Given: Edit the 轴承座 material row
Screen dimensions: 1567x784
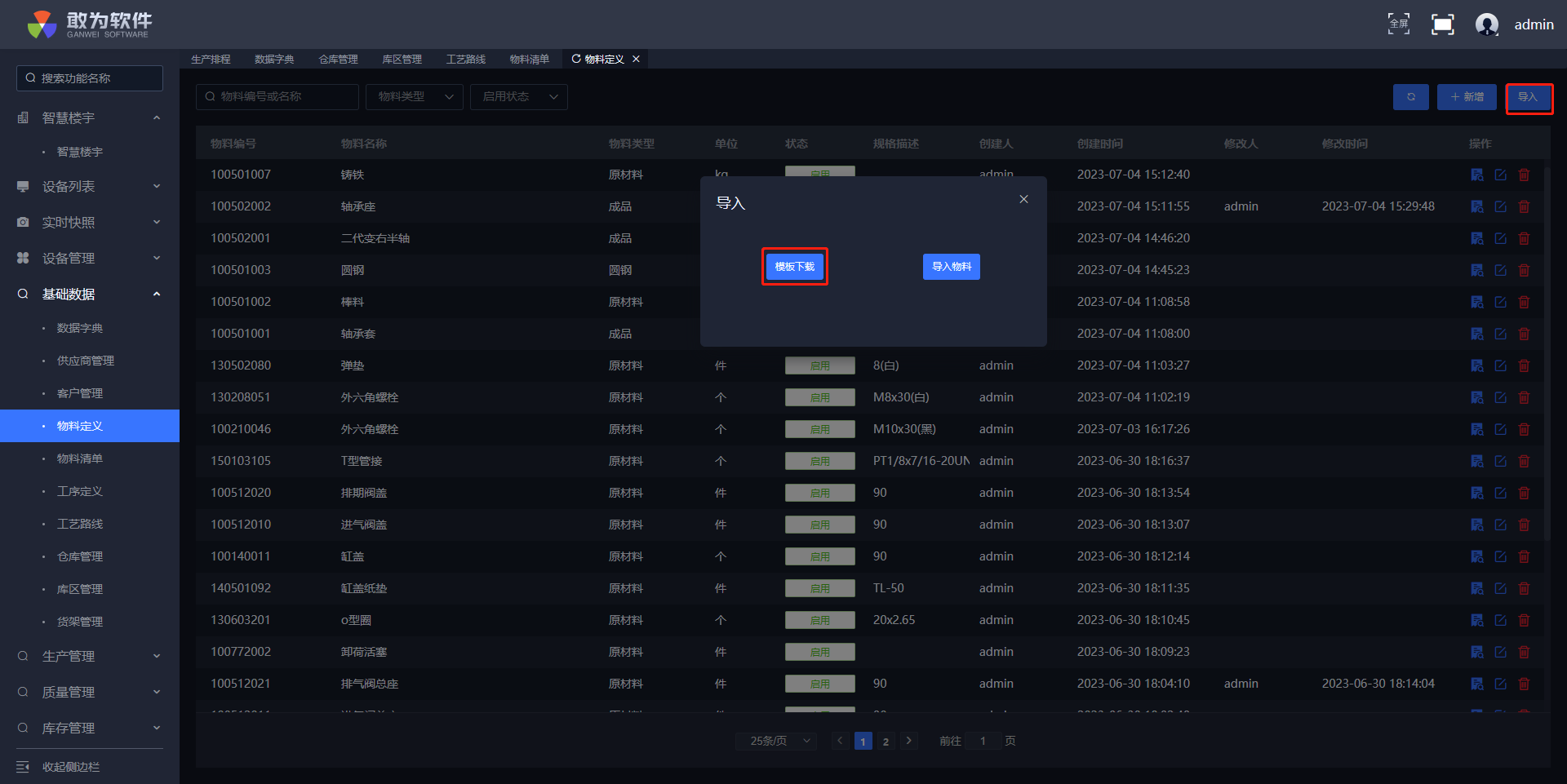Looking at the screenshot, I should (x=1500, y=206).
